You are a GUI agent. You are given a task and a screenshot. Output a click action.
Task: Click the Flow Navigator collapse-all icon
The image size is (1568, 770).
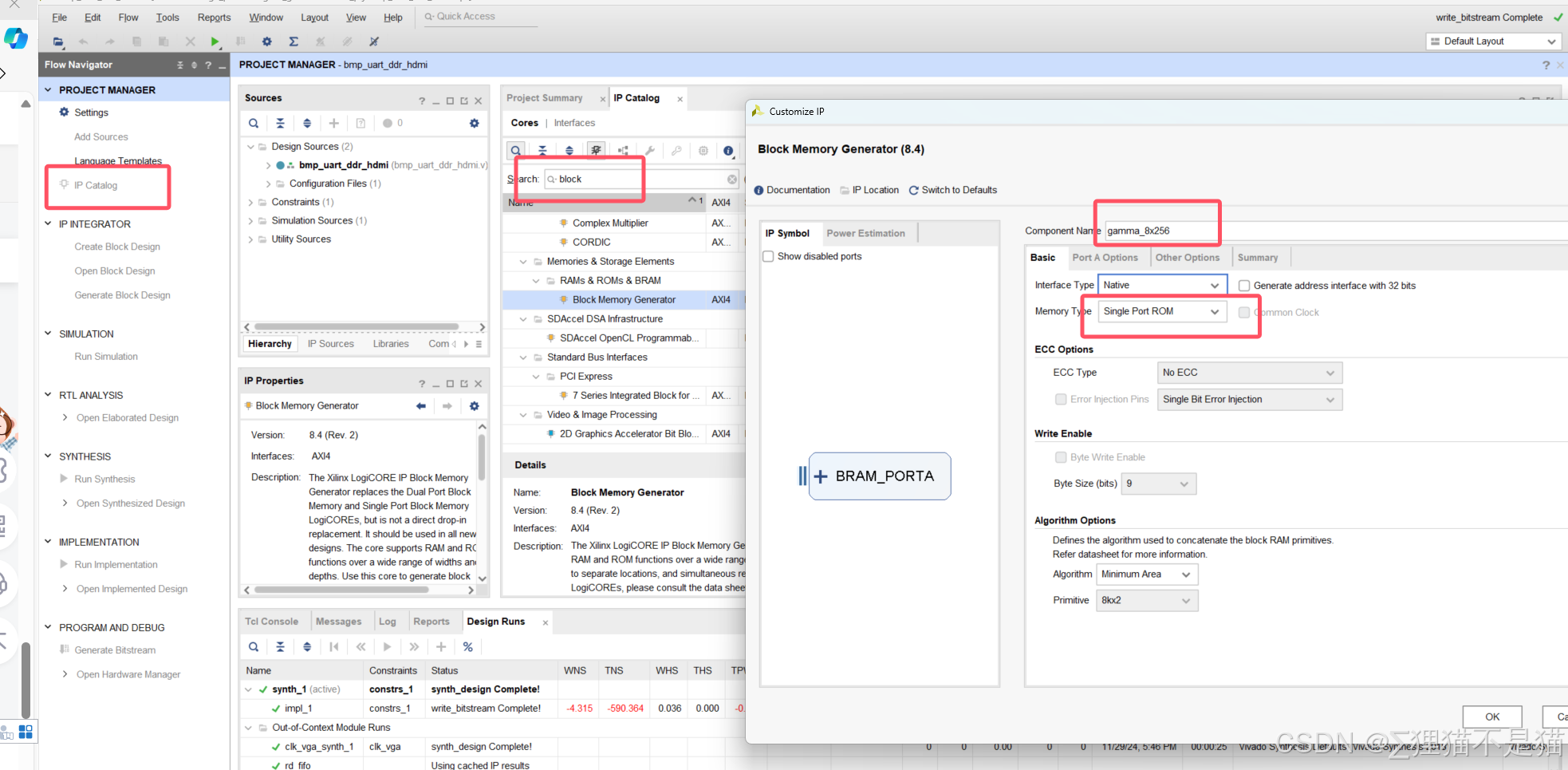click(x=180, y=65)
